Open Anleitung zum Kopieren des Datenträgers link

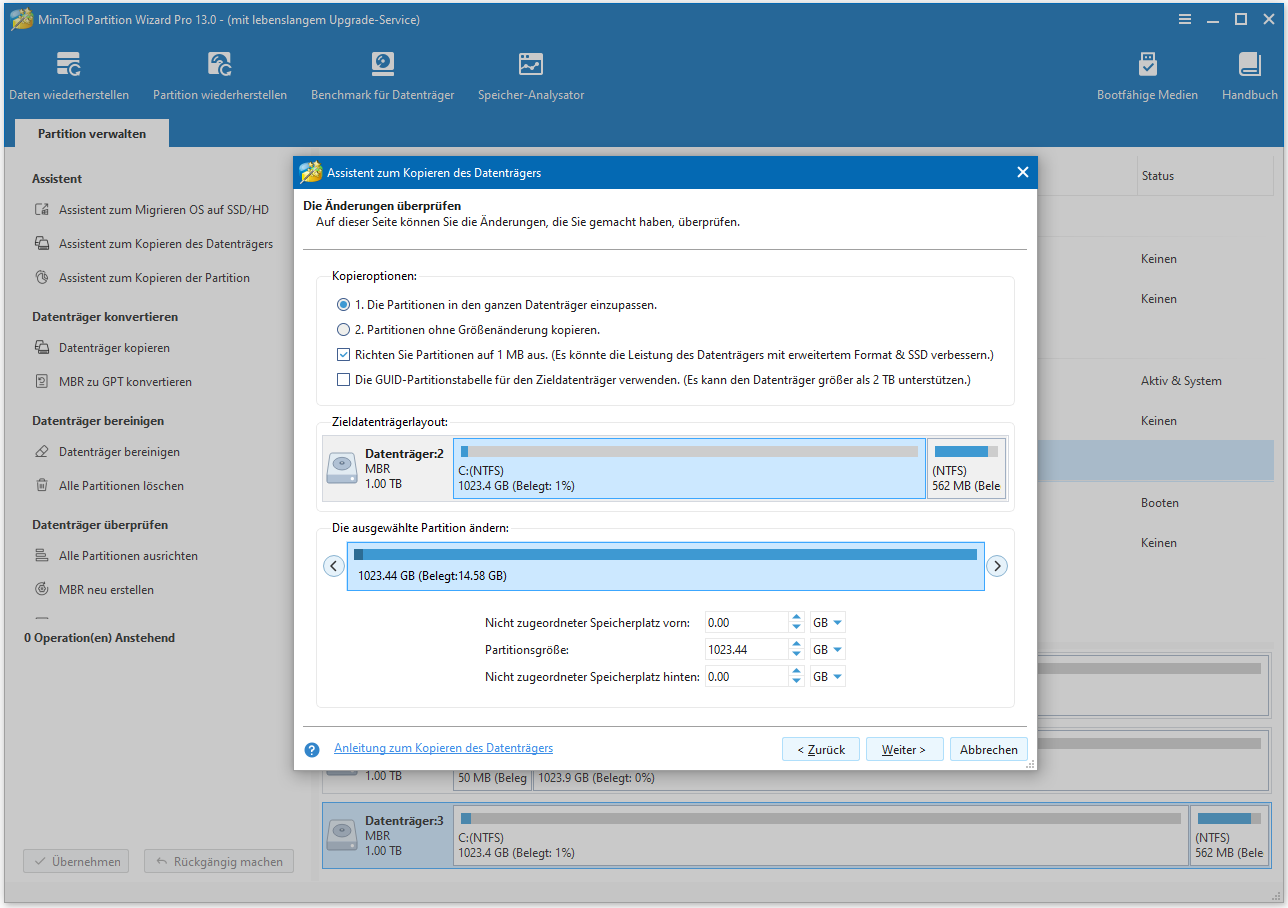click(x=443, y=747)
